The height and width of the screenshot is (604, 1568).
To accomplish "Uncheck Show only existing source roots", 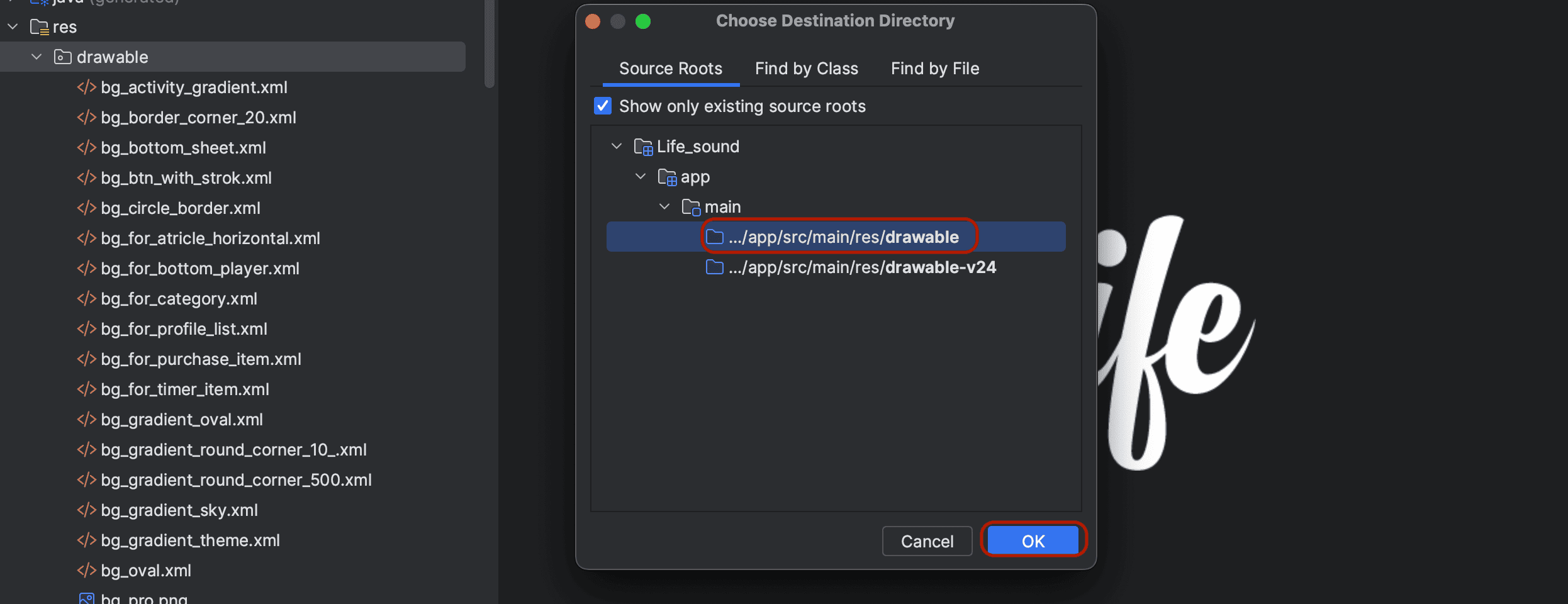I will [x=603, y=106].
